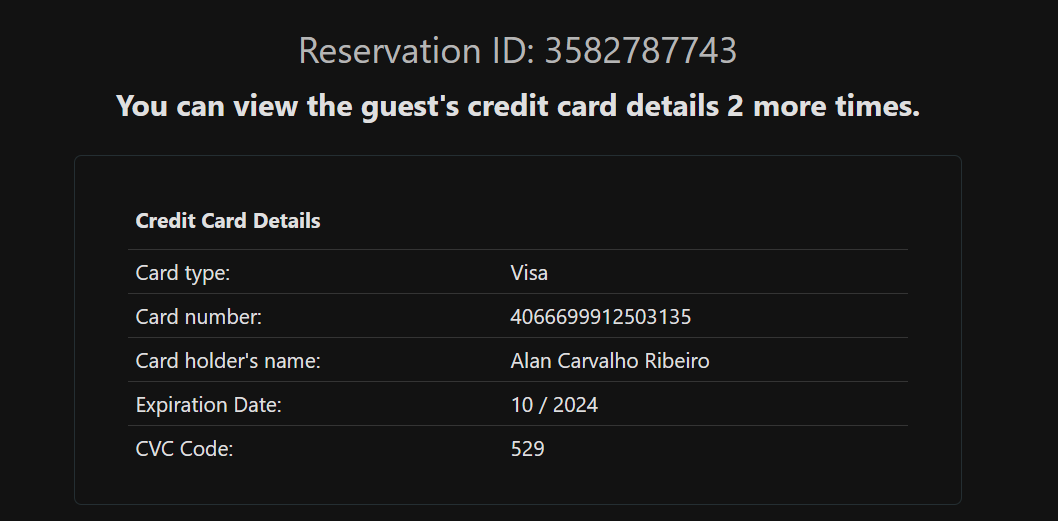
Task: Click the words "2 more times" in the notice
Action: [x=823, y=105]
